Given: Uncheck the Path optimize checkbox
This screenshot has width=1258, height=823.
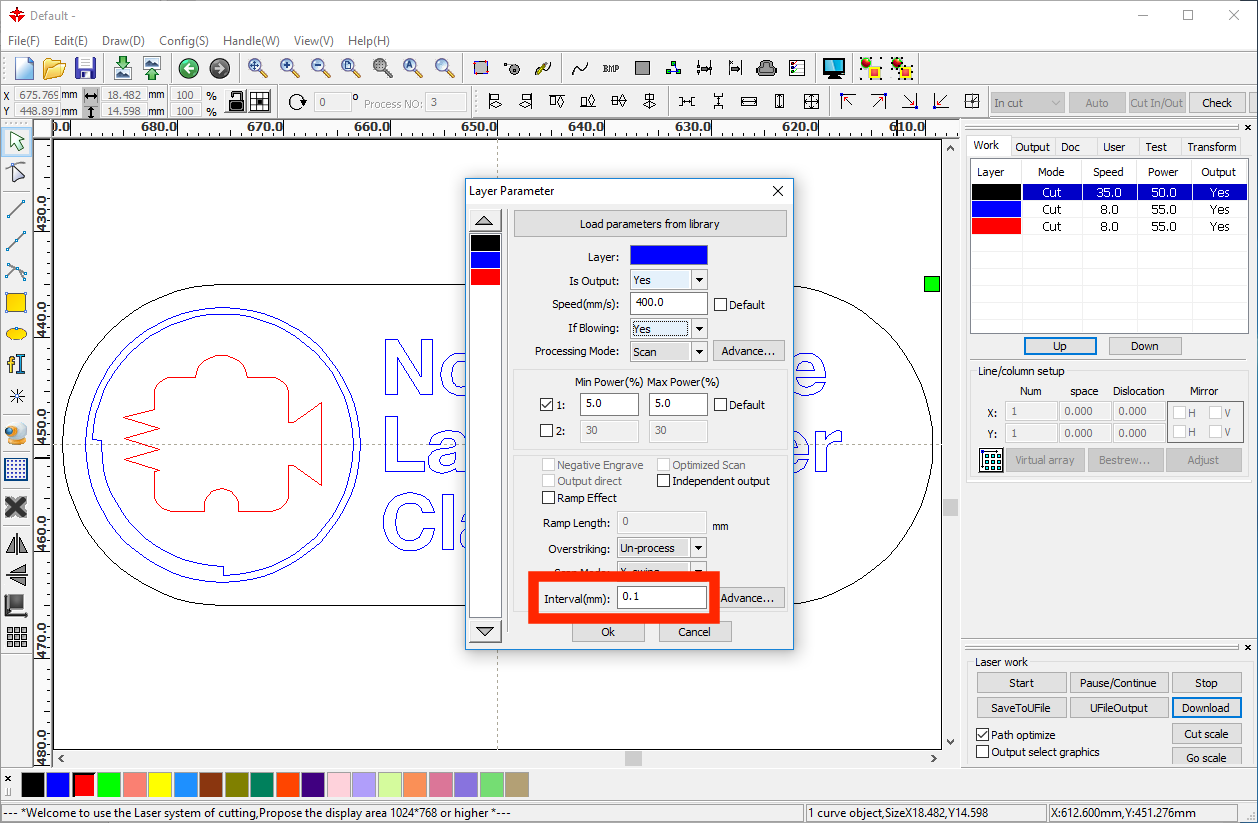Looking at the screenshot, I should click(x=982, y=735).
